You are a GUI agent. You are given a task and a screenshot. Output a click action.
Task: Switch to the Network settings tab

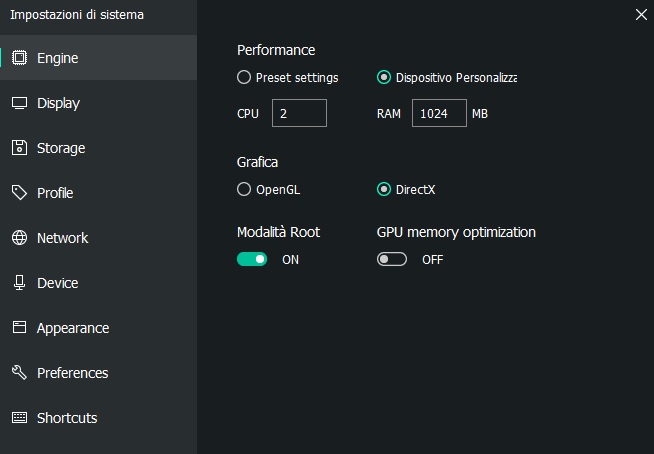pyautogui.click(x=62, y=238)
